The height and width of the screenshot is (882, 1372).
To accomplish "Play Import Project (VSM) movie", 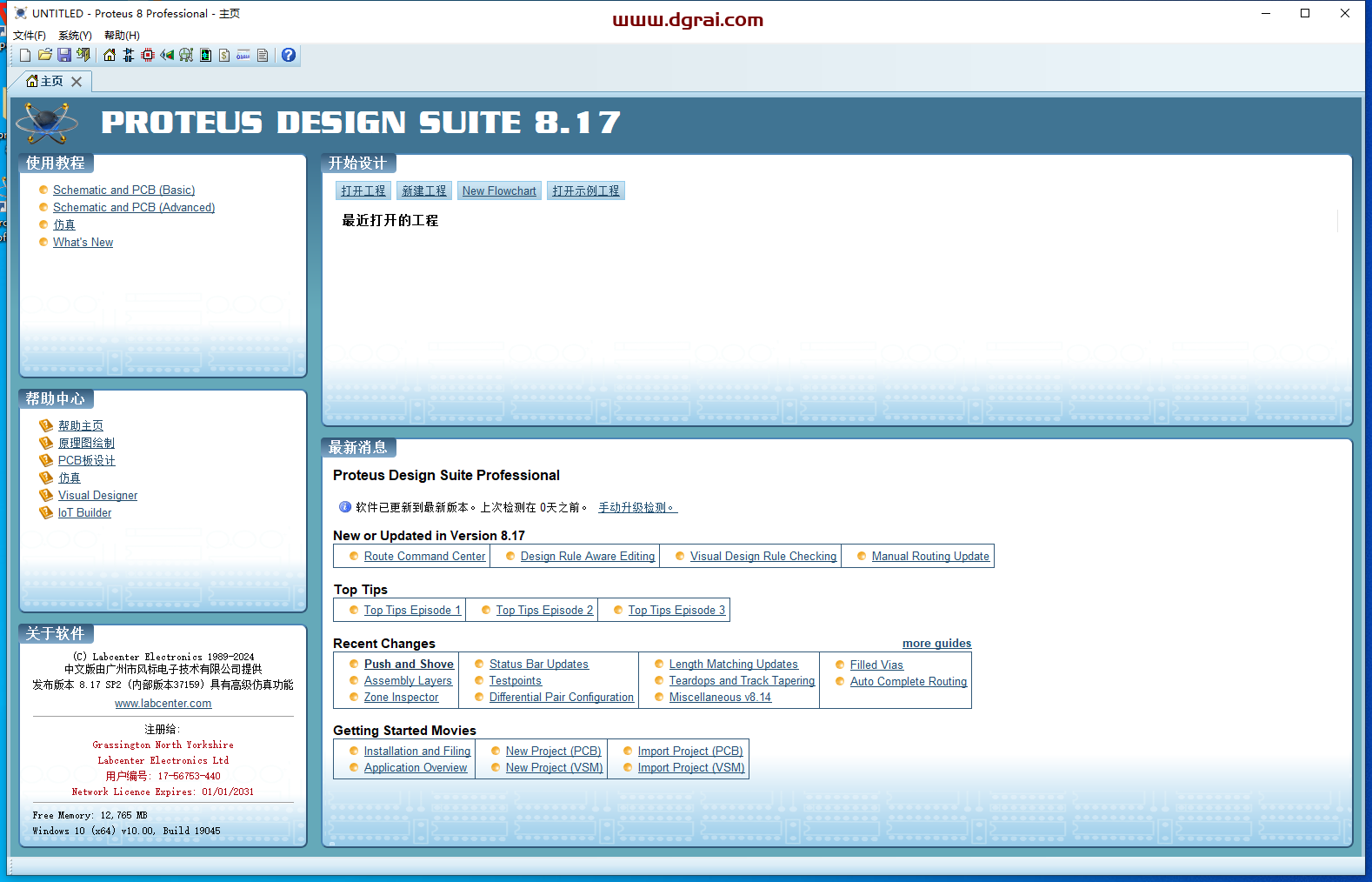I will coord(691,768).
